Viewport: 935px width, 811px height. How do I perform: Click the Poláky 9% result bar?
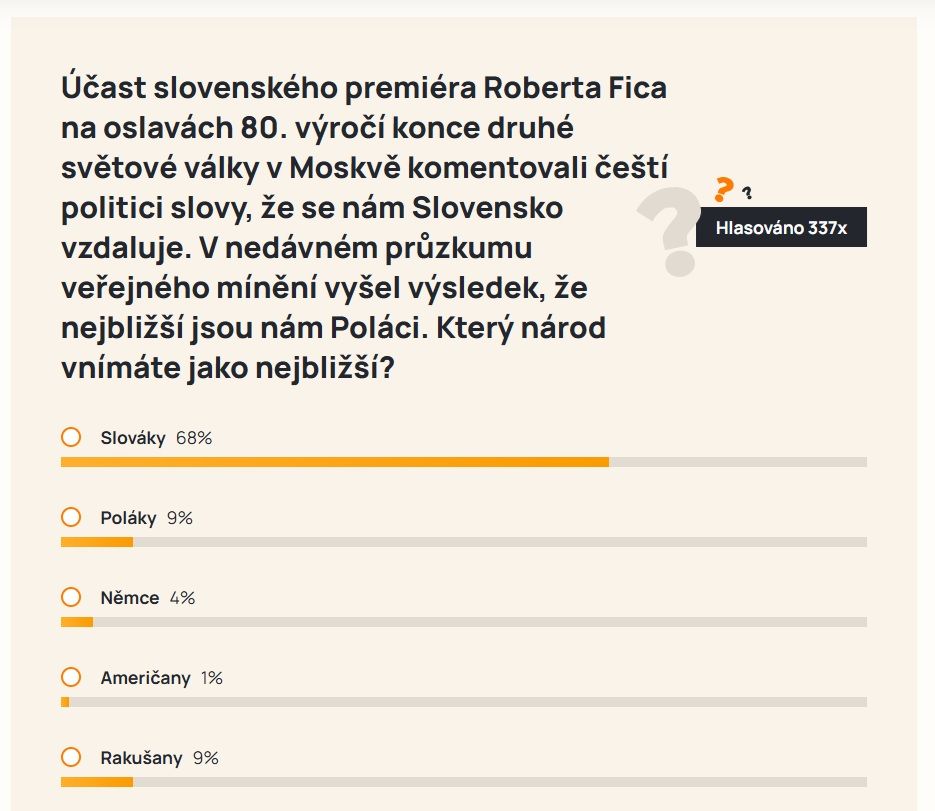(x=464, y=542)
